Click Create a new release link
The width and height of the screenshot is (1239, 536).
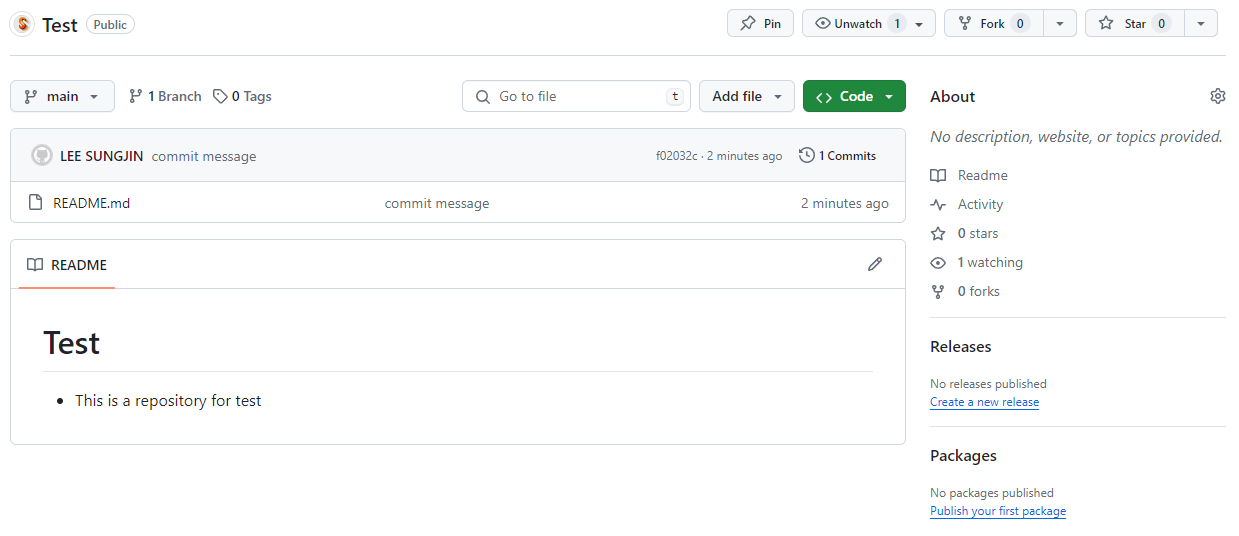[x=984, y=402]
